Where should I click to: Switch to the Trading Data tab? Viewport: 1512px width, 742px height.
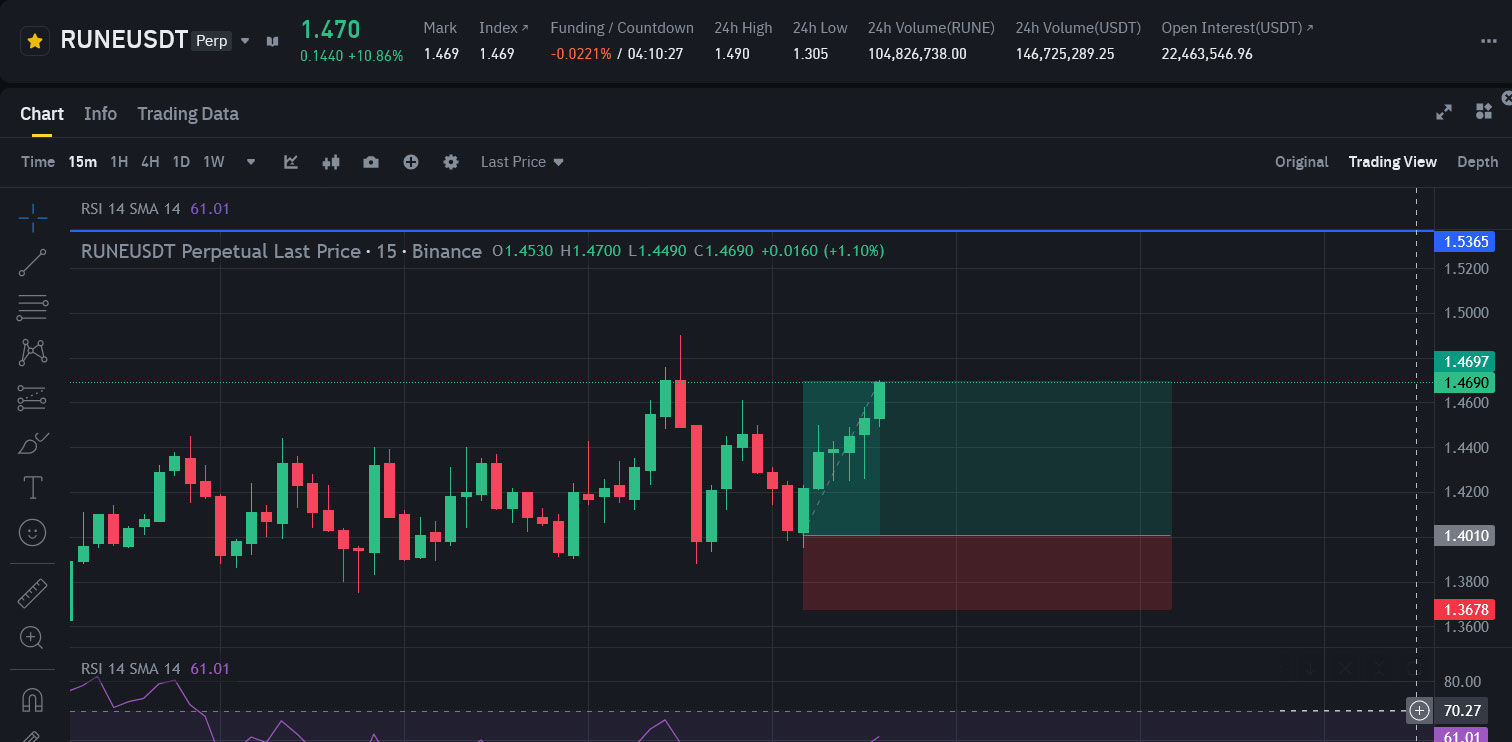[188, 114]
